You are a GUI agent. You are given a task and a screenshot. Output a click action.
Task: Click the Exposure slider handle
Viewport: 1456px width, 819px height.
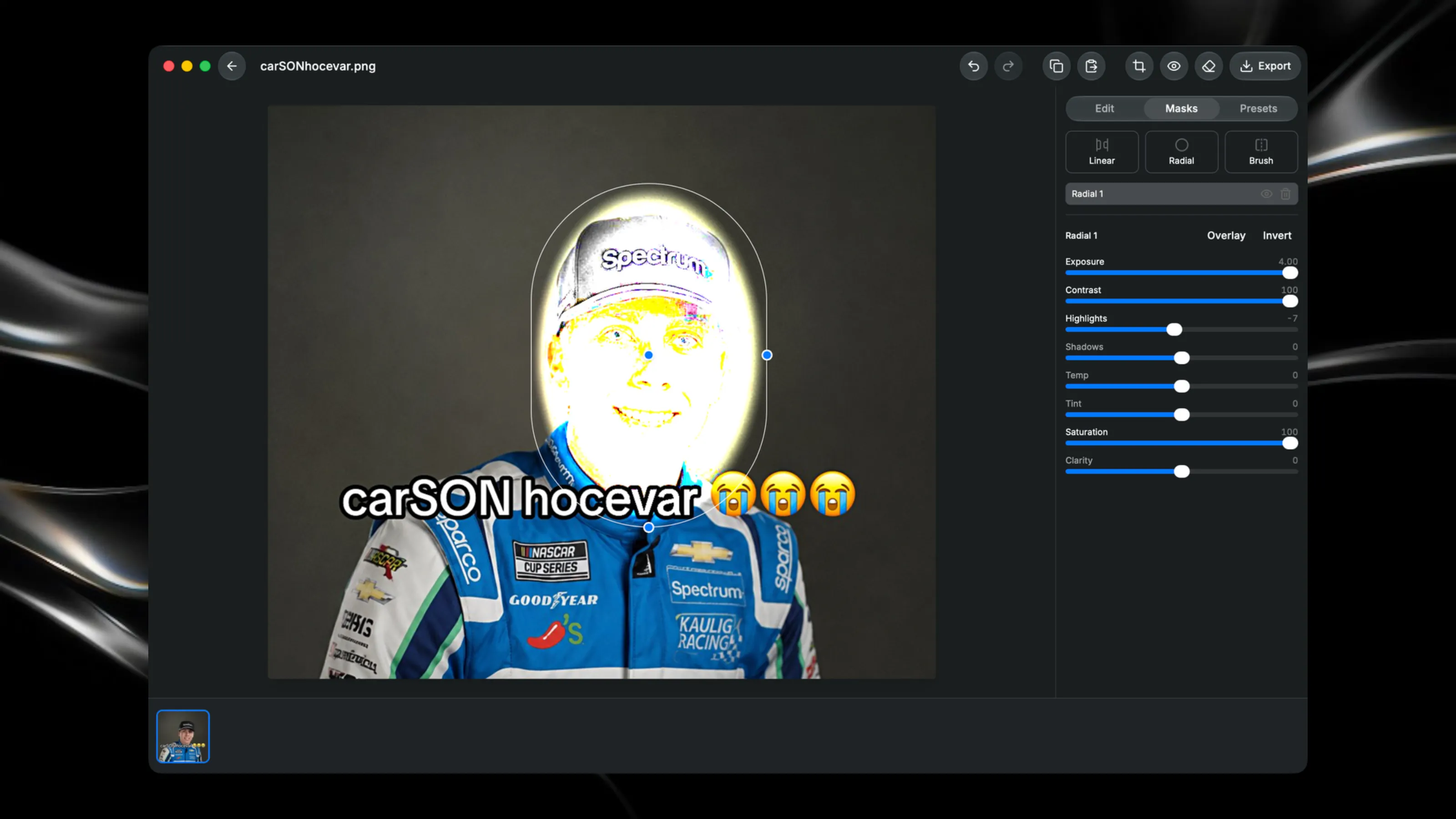click(x=1290, y=273)
